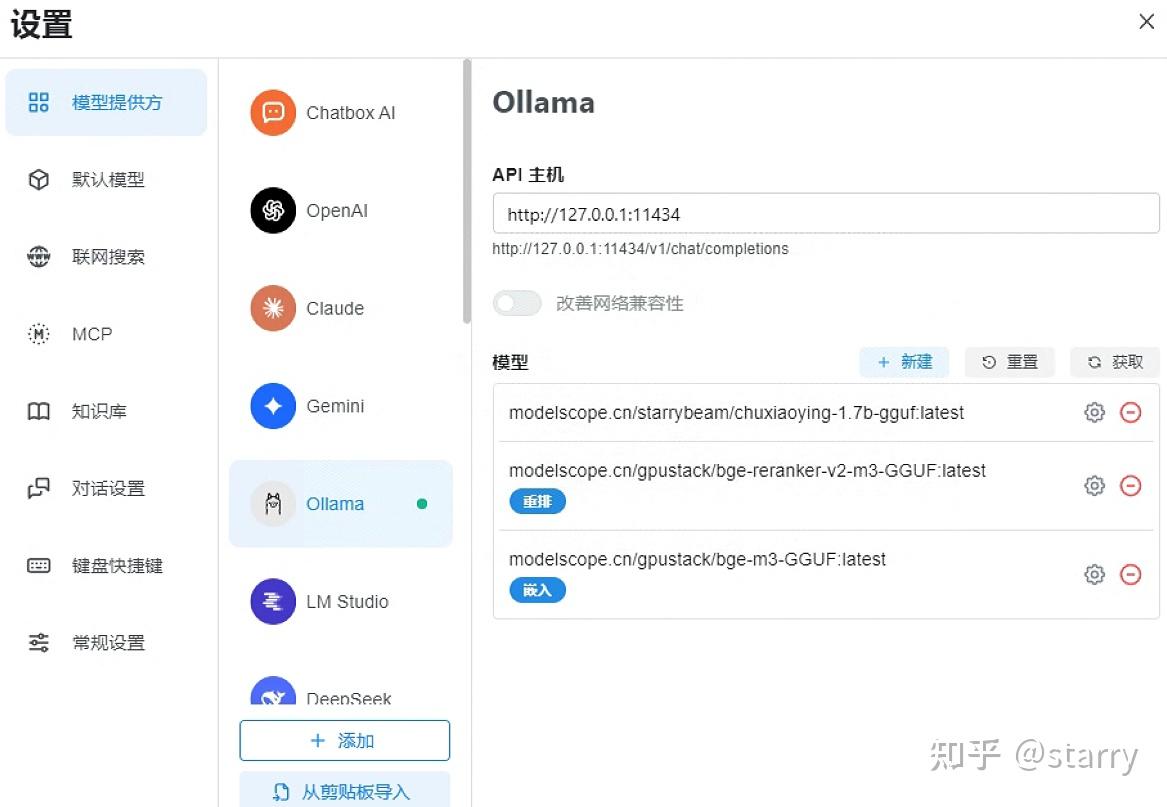Image resolution: width=1167 pixels, height=807 pixels.
Task: Open settings gear for chuxiaoying-1.7b-gguf model
Action: click(x=1094, y=412)
